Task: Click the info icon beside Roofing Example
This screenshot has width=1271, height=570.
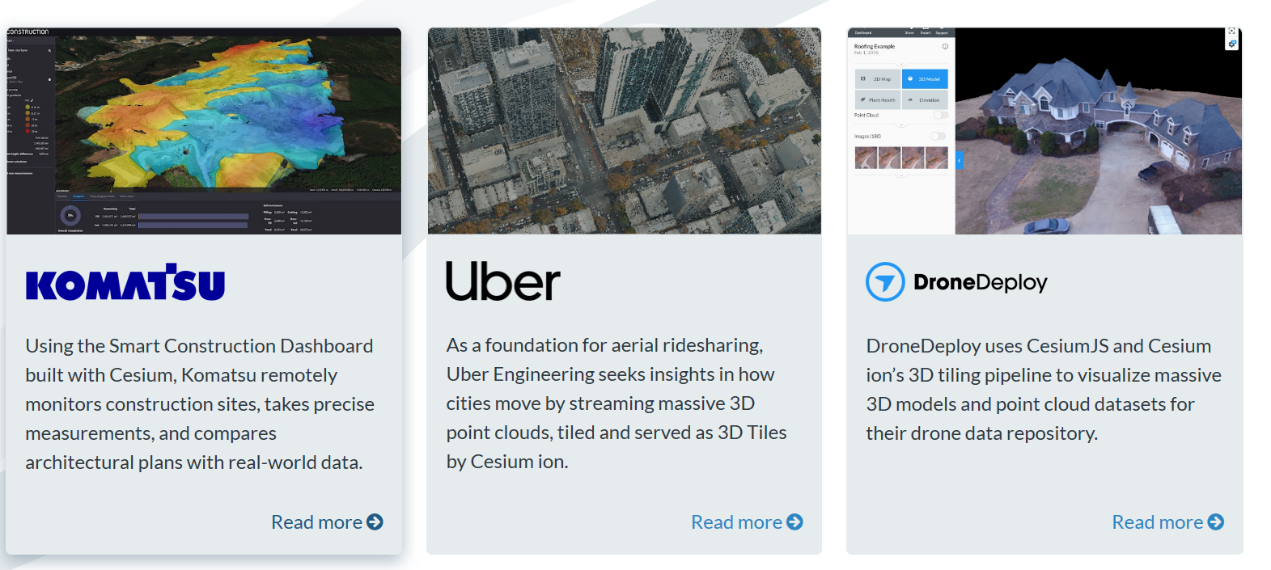Action: [945, 46]
